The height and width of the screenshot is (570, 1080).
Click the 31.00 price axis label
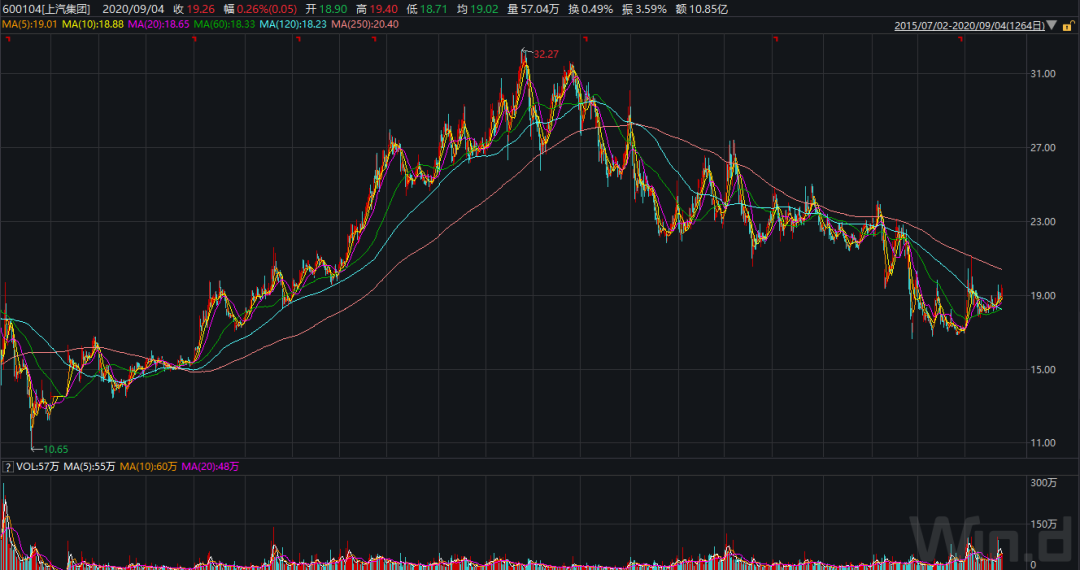[x=1044, y=75]
